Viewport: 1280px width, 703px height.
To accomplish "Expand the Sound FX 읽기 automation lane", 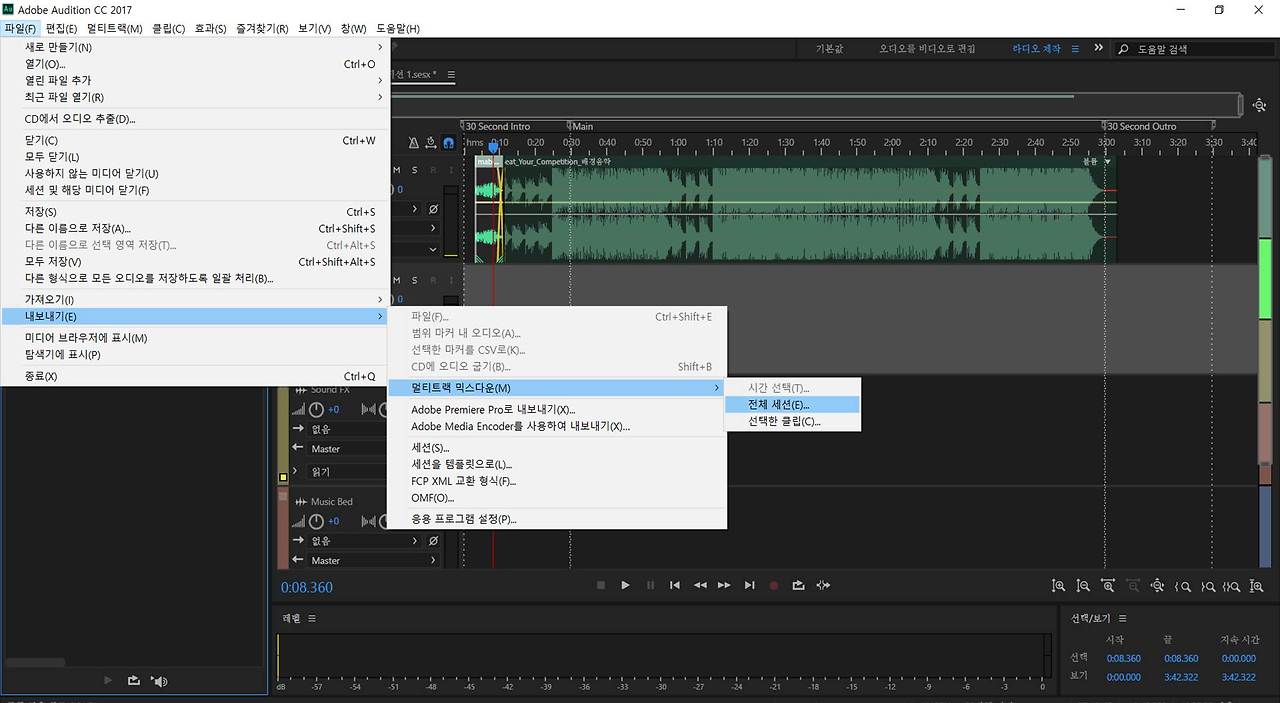I will (x=297, y=472).
